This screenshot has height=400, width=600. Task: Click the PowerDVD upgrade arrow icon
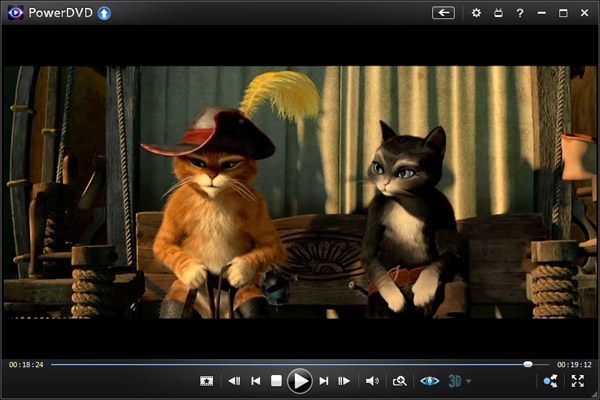(x=104, y=13)
